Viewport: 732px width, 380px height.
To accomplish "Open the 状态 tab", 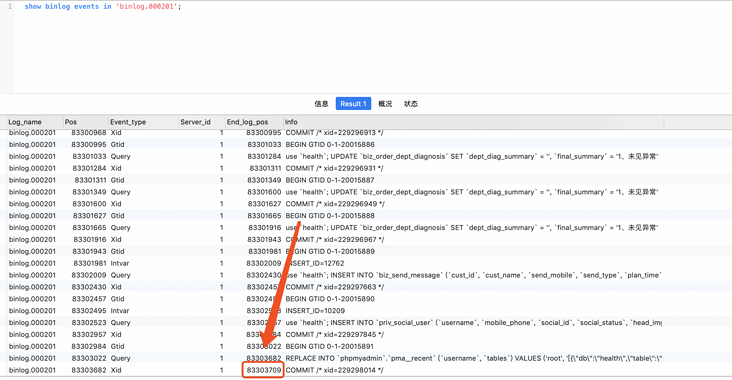I will [x=410, y=104].
